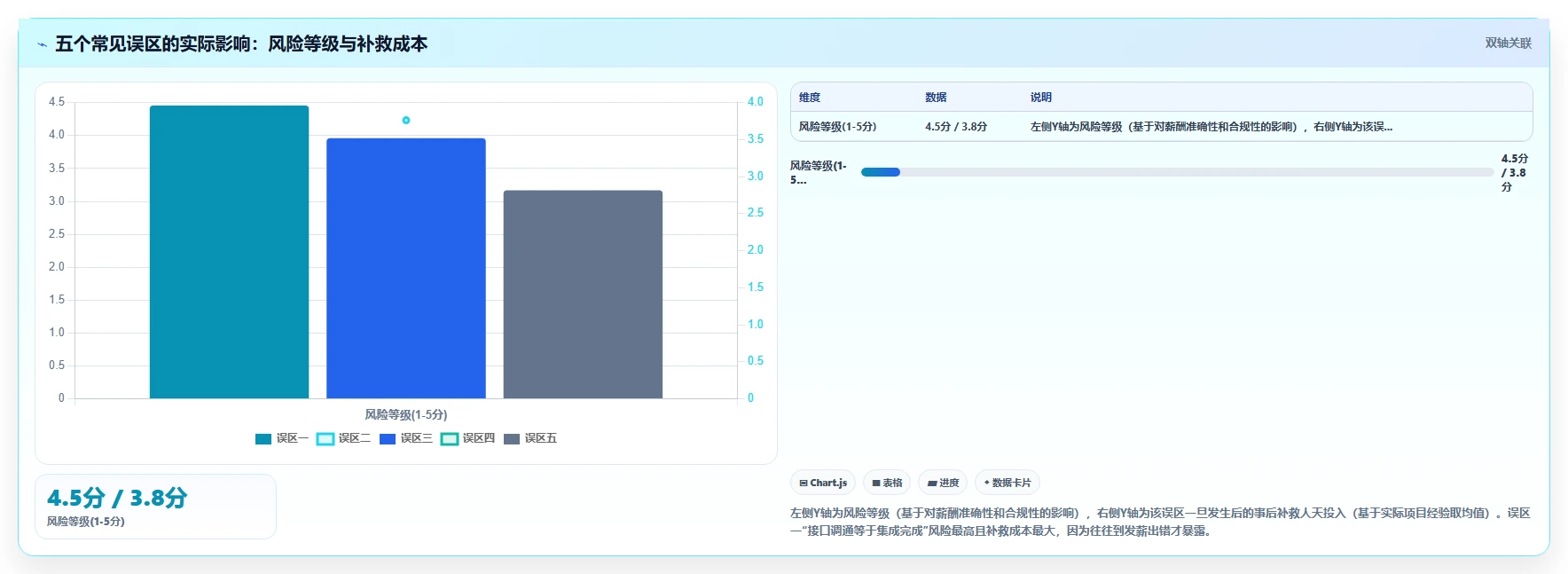Click the 数据 table column header
Screen dimensions: 1568x574
(x=936, y=98)
